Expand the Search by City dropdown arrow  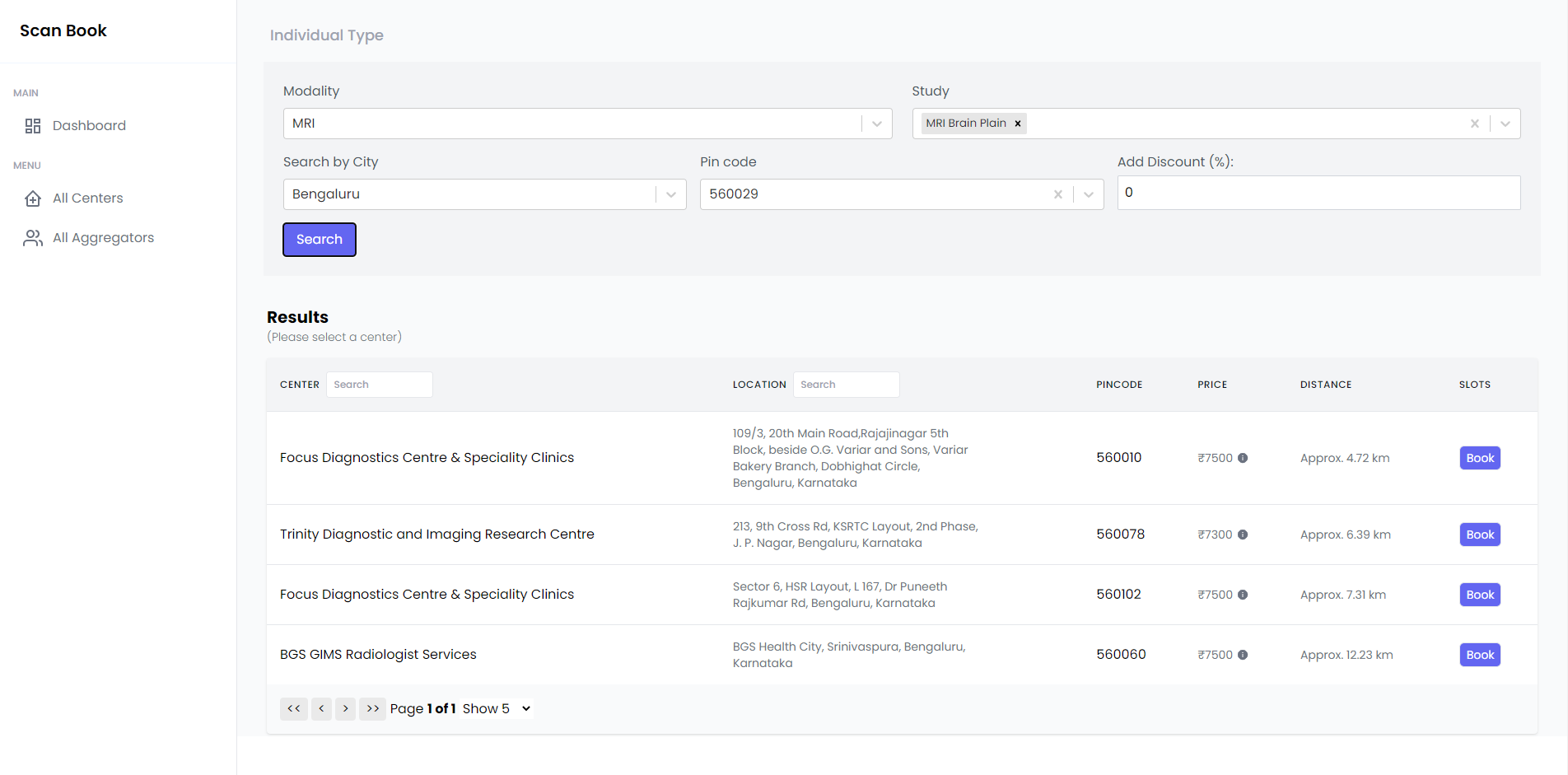(x=671, y=194)
